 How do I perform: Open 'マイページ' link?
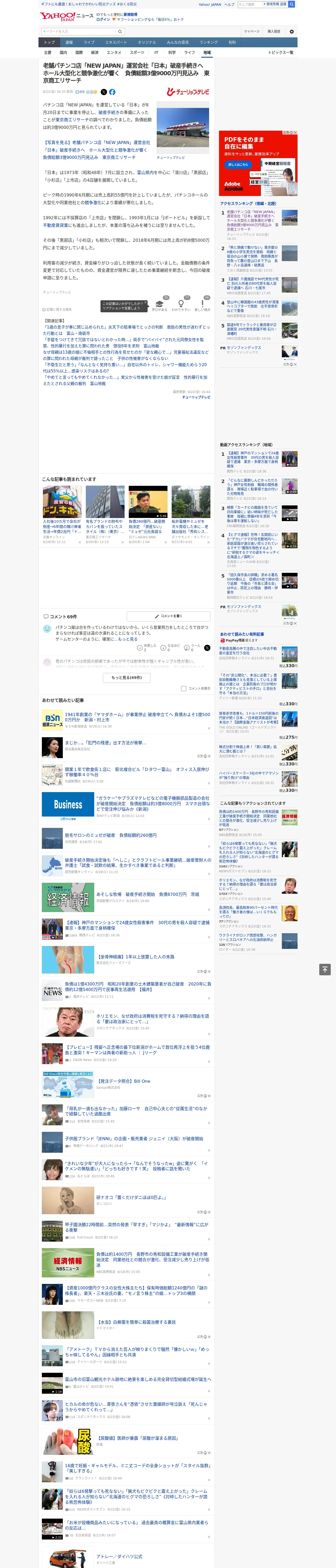tap(251, 31)
